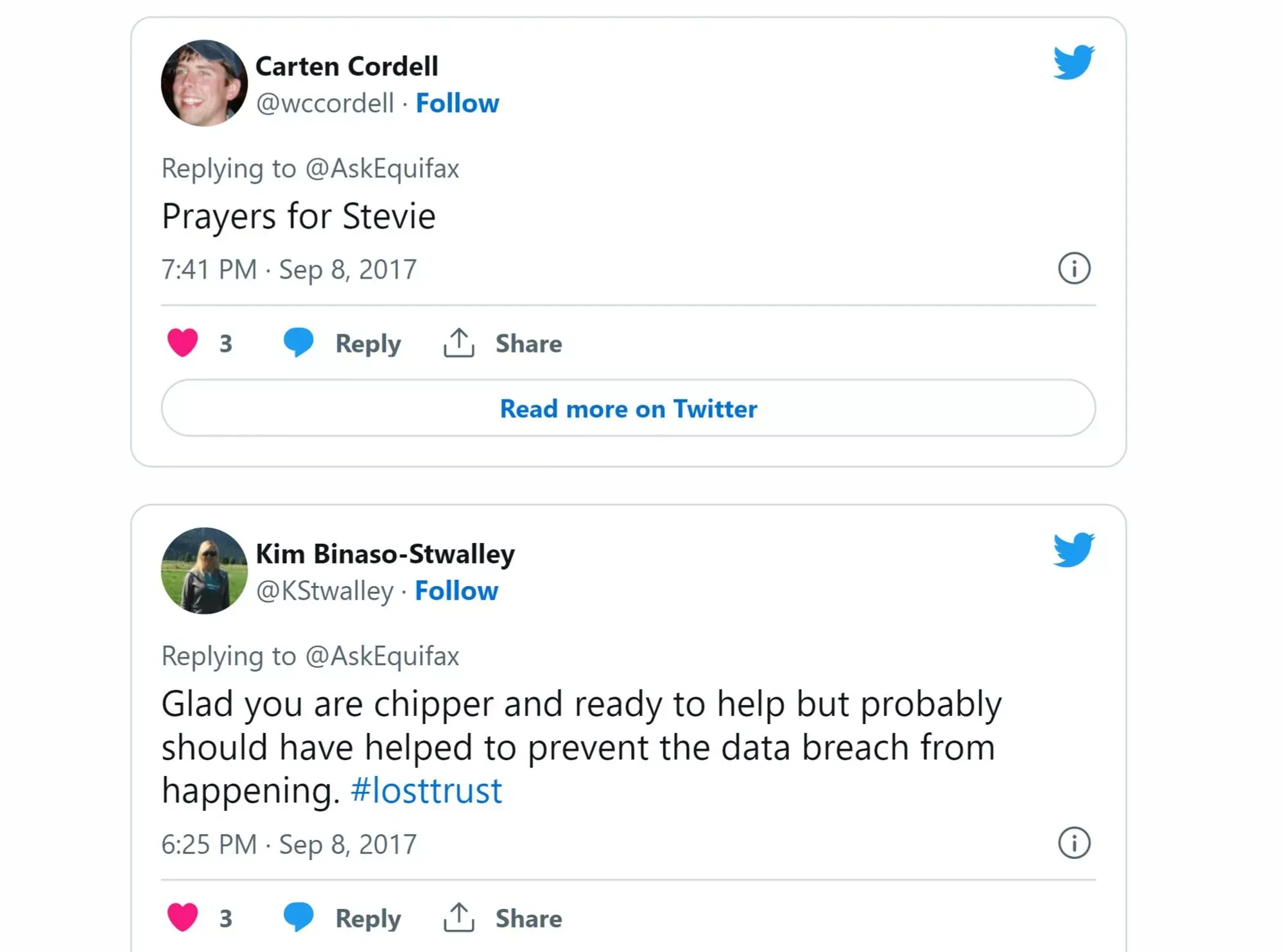Open Carten Cordell's profile picture

[204, 83]
